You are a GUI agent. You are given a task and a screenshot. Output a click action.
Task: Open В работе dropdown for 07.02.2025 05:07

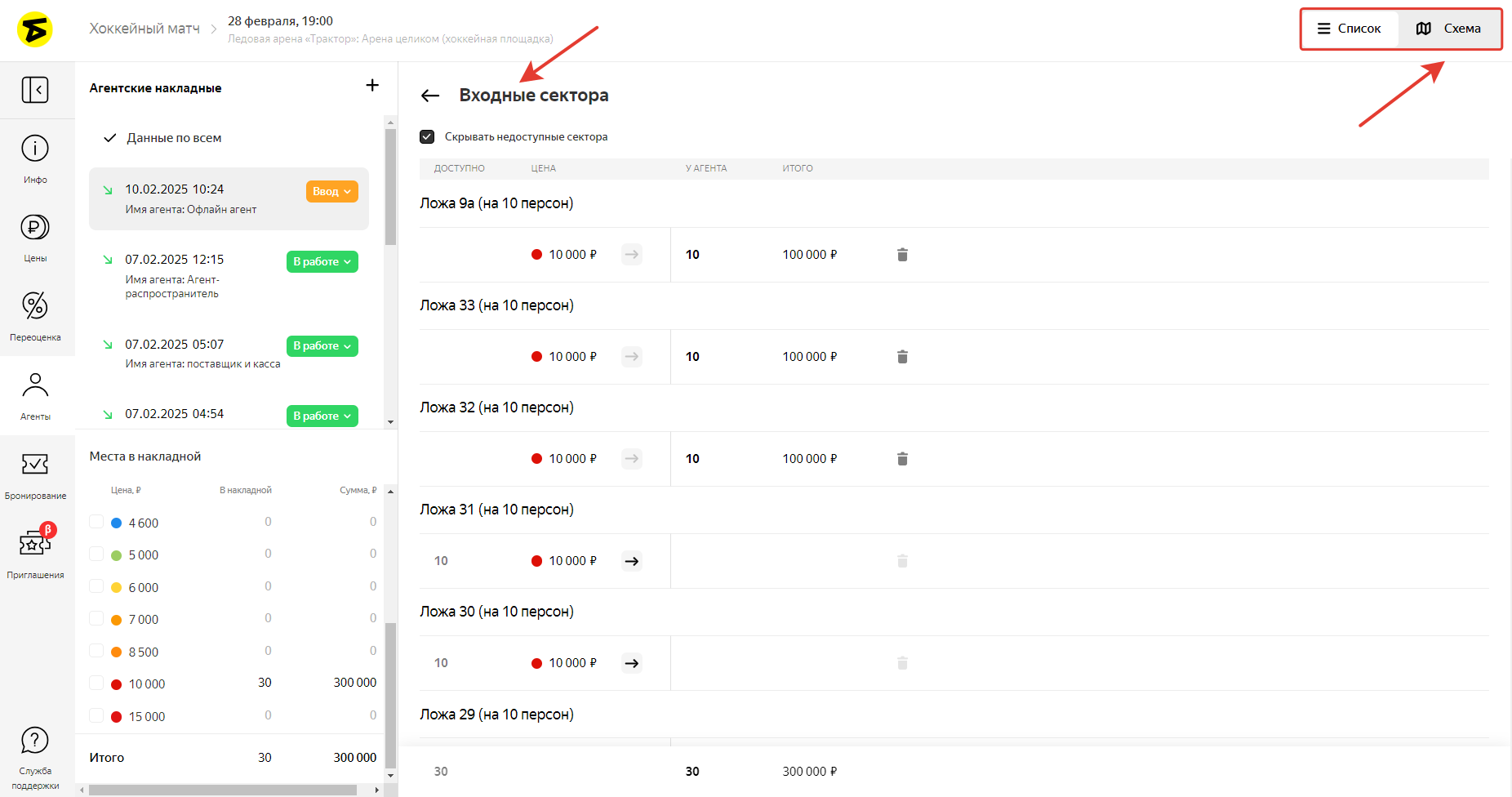pyautogui.click(x=322, y=345)
